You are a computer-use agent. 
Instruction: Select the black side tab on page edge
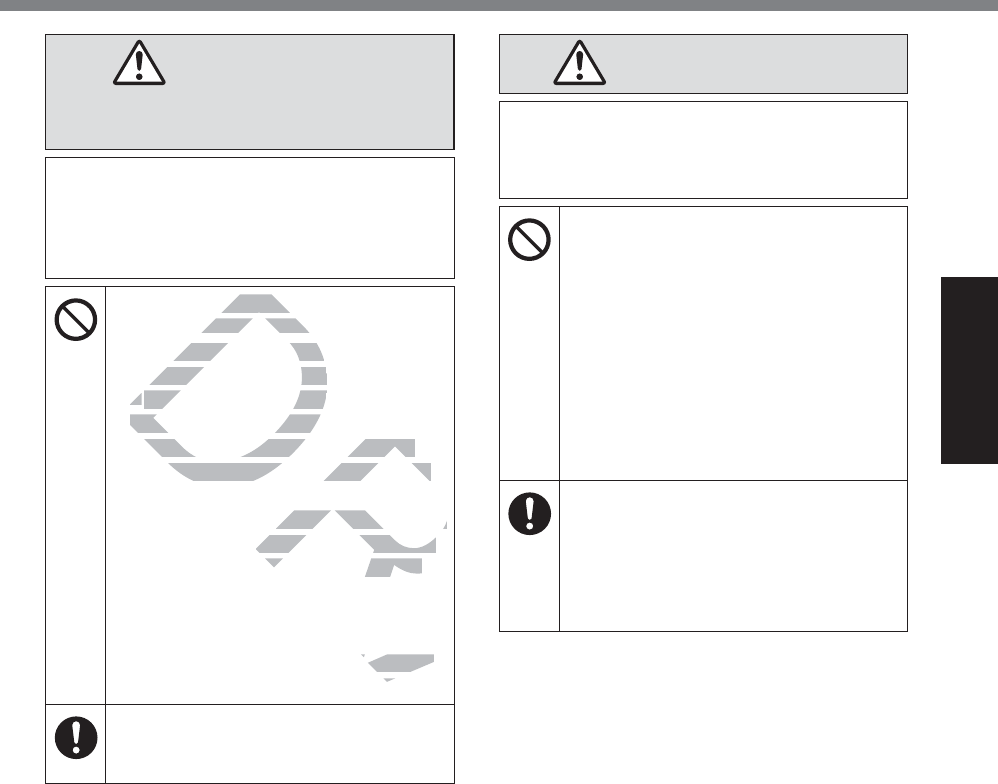click(x=969, y=370)
